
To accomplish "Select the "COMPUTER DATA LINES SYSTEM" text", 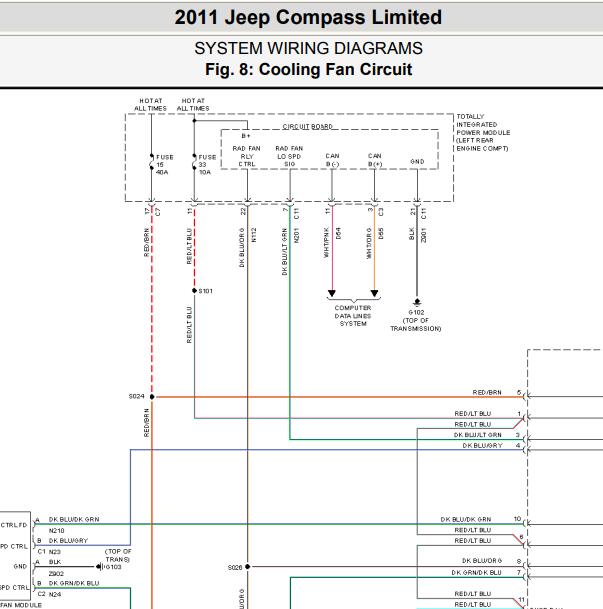I will pyautogui.click(x=353, y=316).
